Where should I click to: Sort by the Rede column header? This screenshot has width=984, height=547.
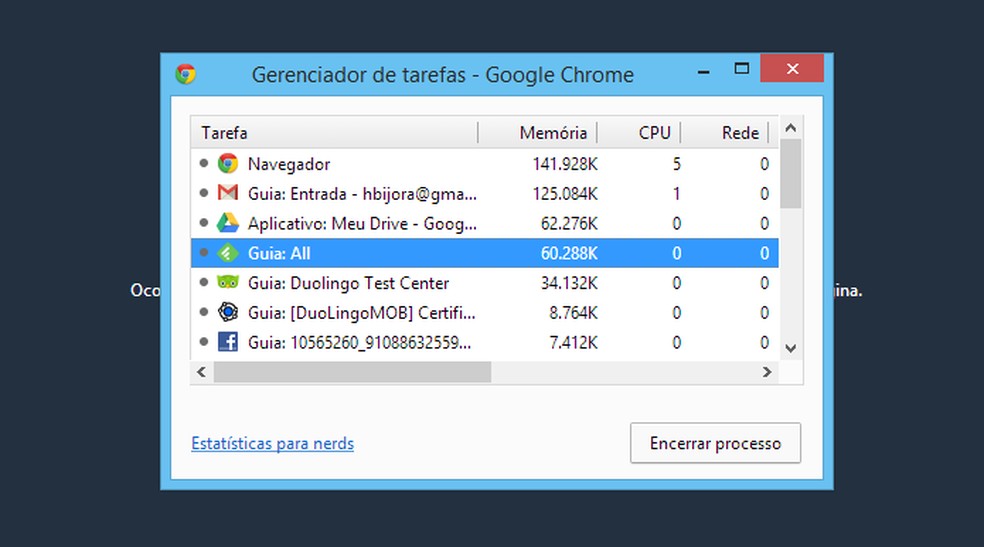[x=725, y=132]
